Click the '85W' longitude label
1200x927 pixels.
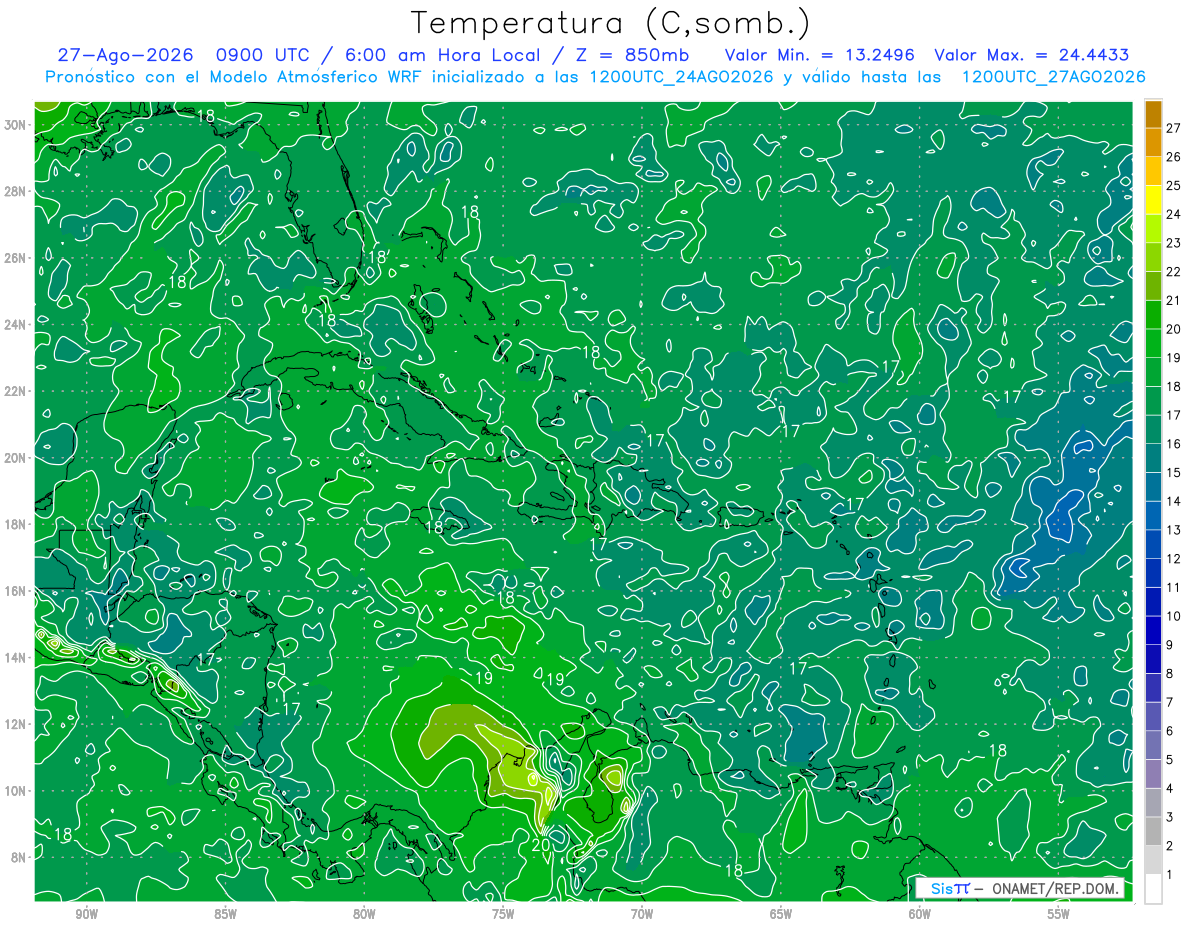coord(226,914)
